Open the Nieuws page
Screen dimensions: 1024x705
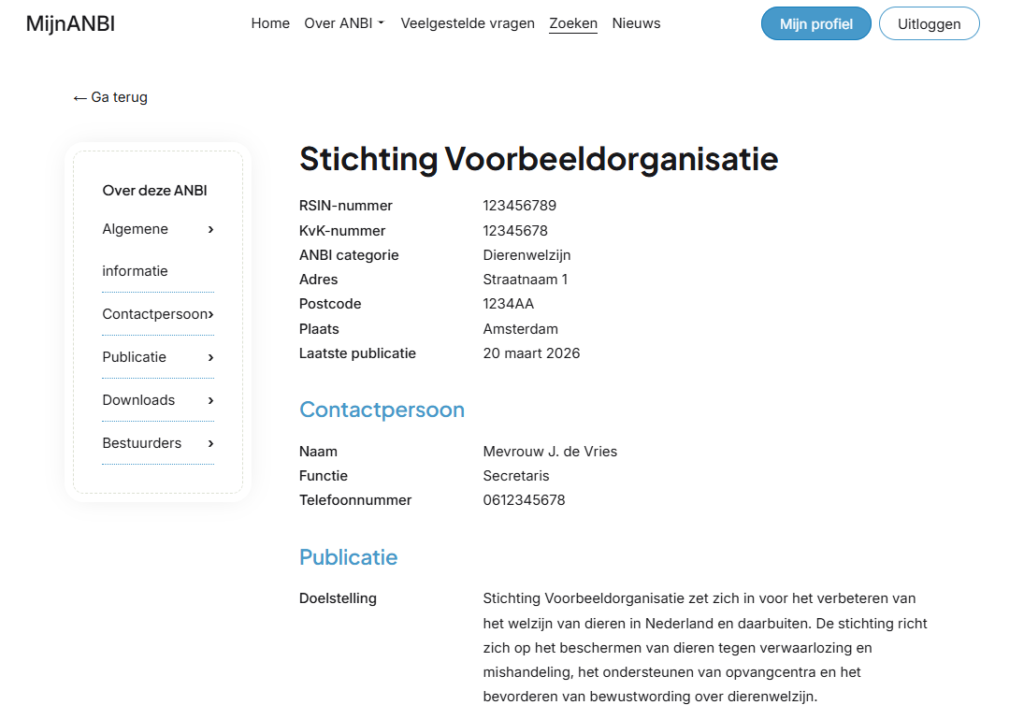pos(636,24)
